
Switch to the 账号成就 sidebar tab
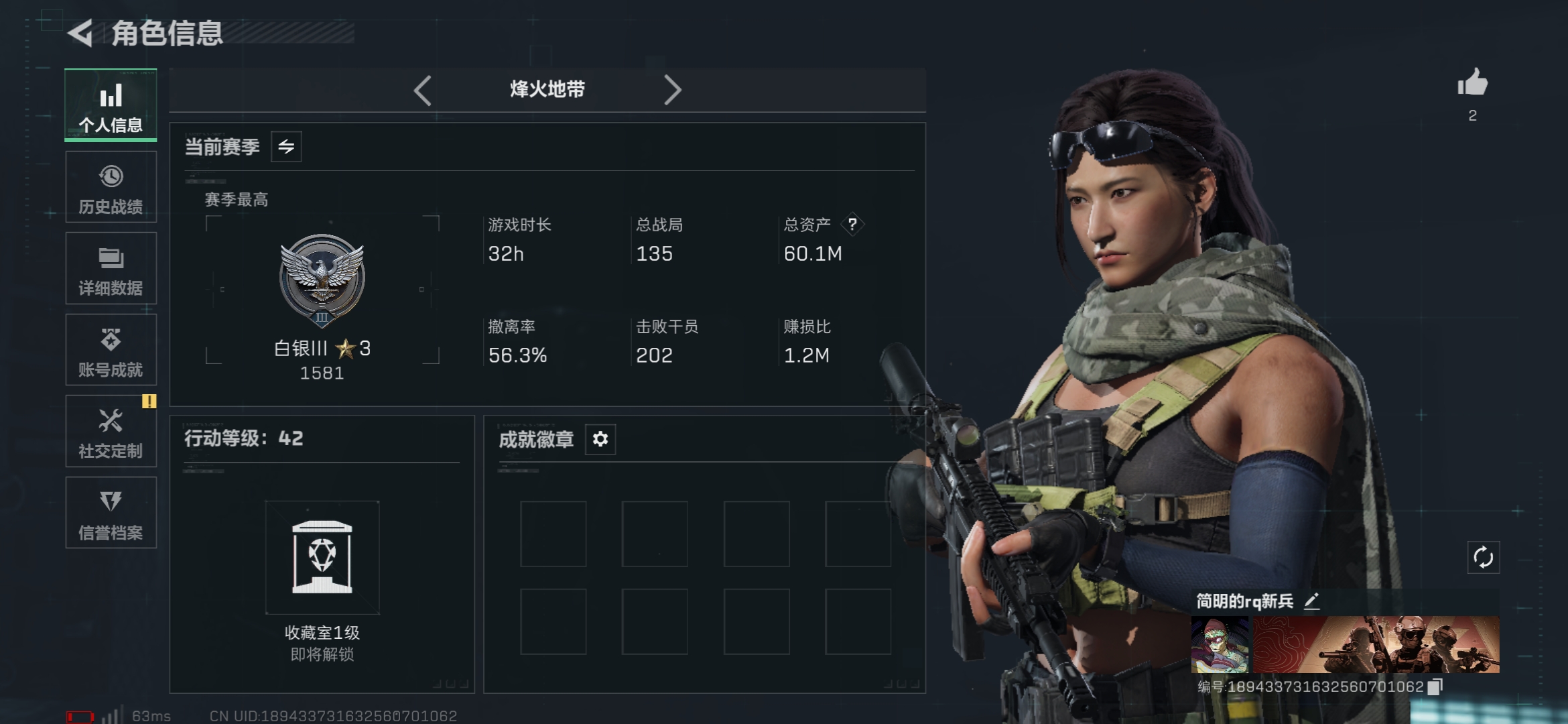tap(111, 349)
